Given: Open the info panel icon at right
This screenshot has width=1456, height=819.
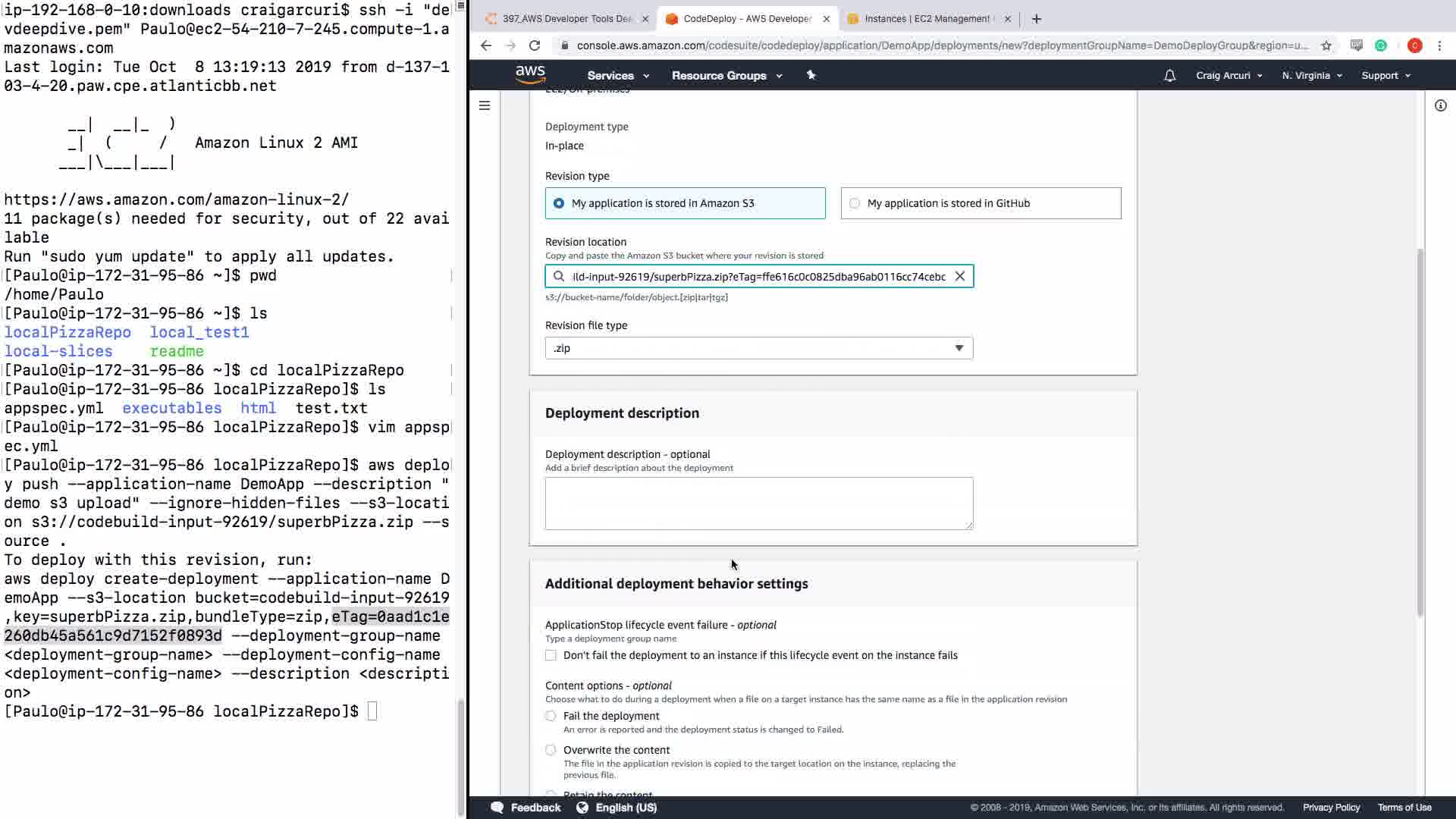Looking at the screenshot, I should click(x=1440, y=105).
